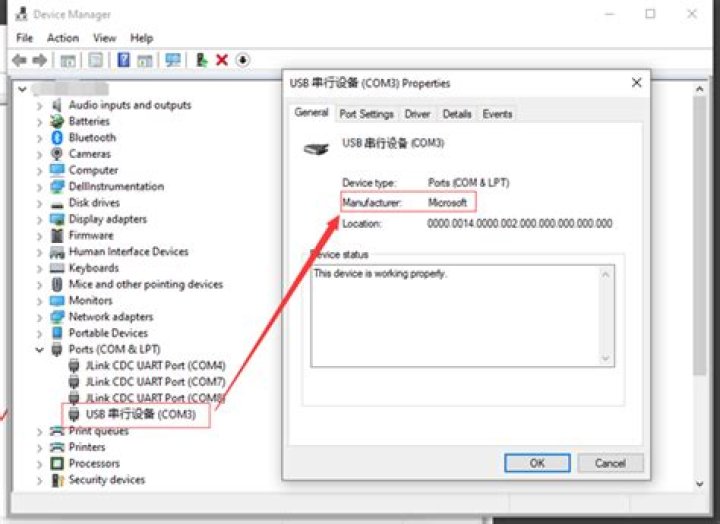Click Cancel in the Properties dialog
720x524 pixels.
click(610, 463)
